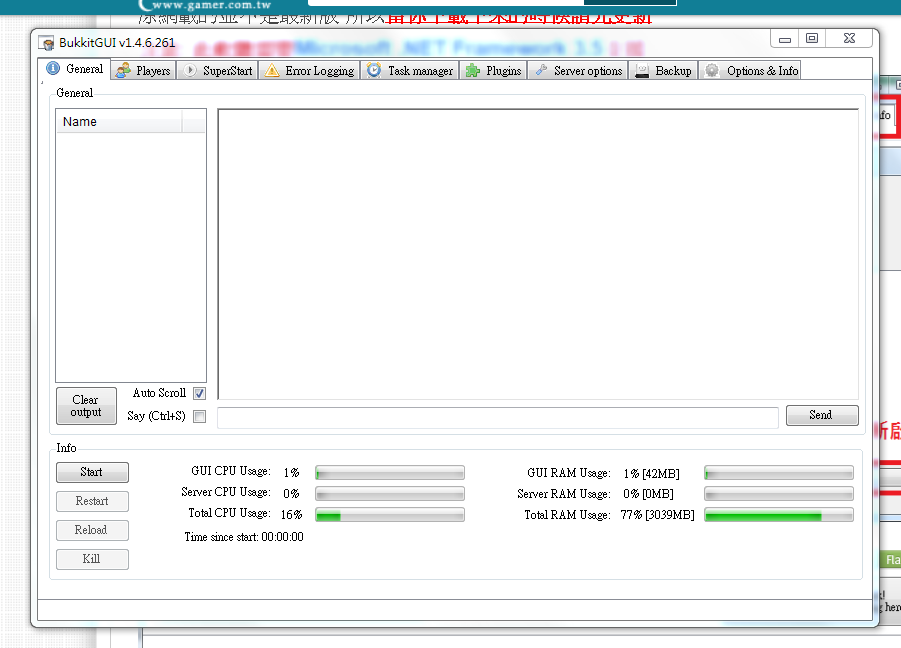
Task: Sort the player list by Name column
Action: coord(118,122)
